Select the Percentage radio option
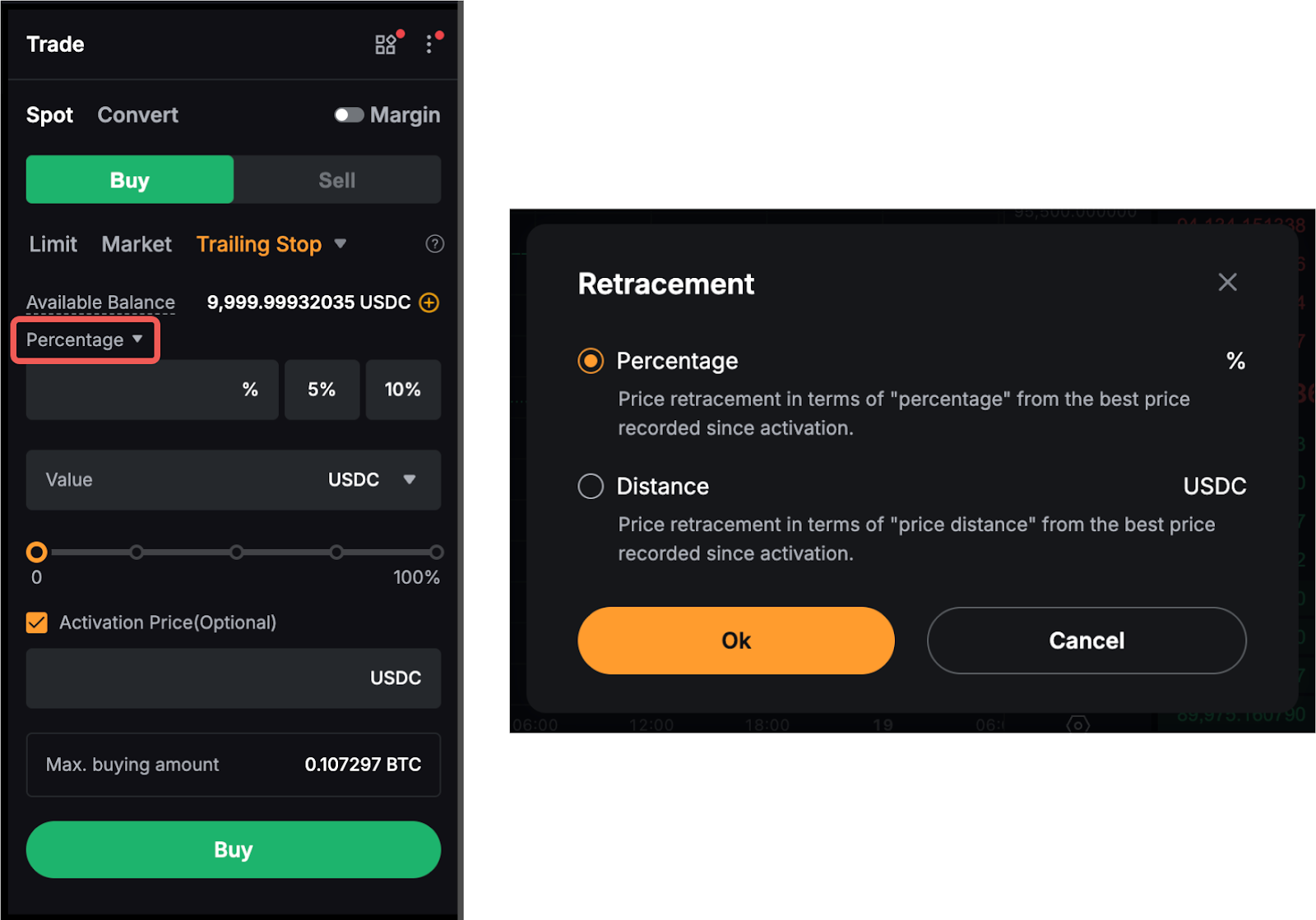Image resolution: width=1316 pixels, height=920 pixels. point(591,361)
